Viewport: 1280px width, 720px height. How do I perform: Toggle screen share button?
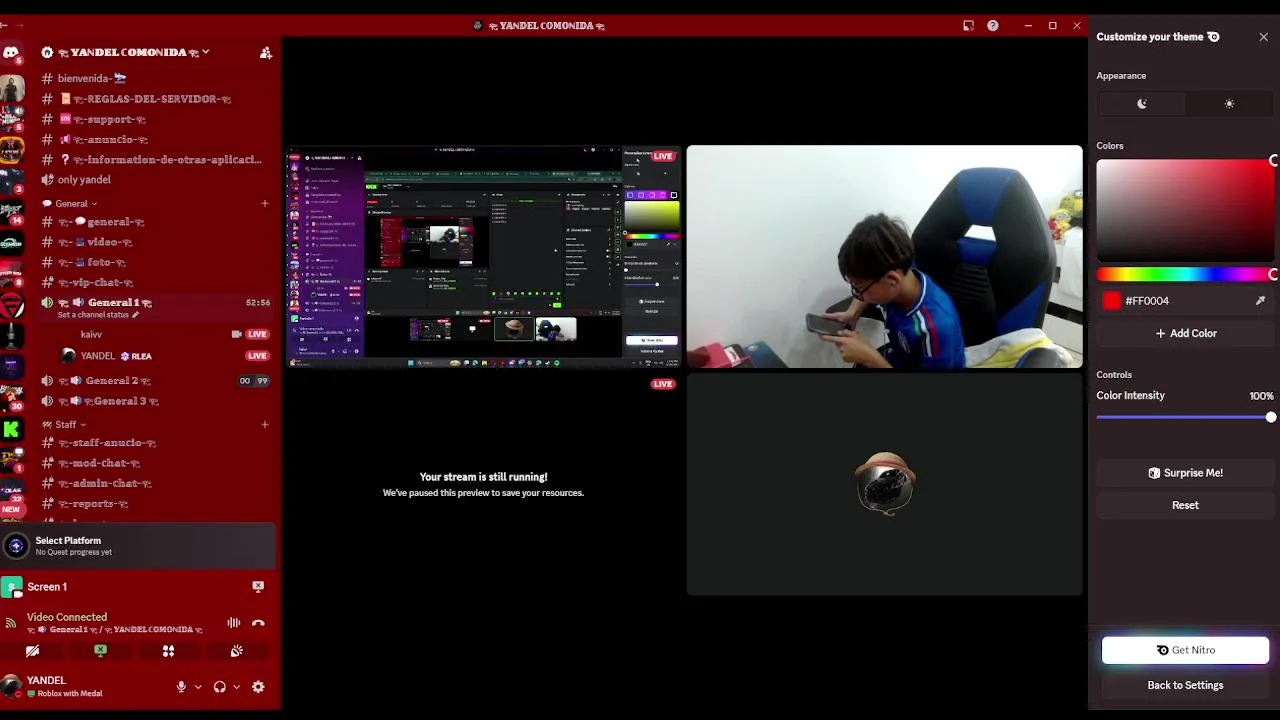pos(101,651)
